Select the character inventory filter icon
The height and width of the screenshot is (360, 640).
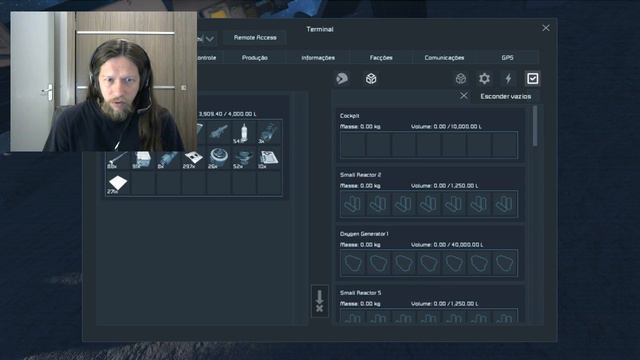(342, 78)
